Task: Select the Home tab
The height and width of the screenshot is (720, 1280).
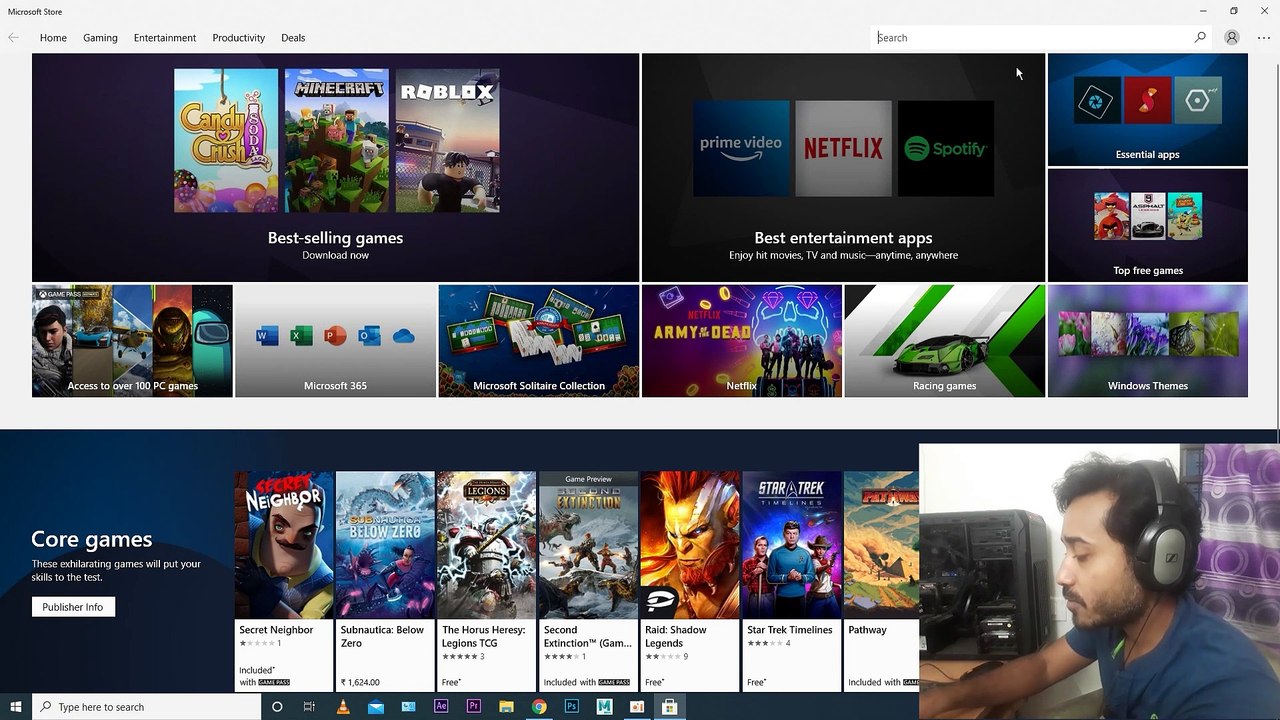Action: coord(53,38)
